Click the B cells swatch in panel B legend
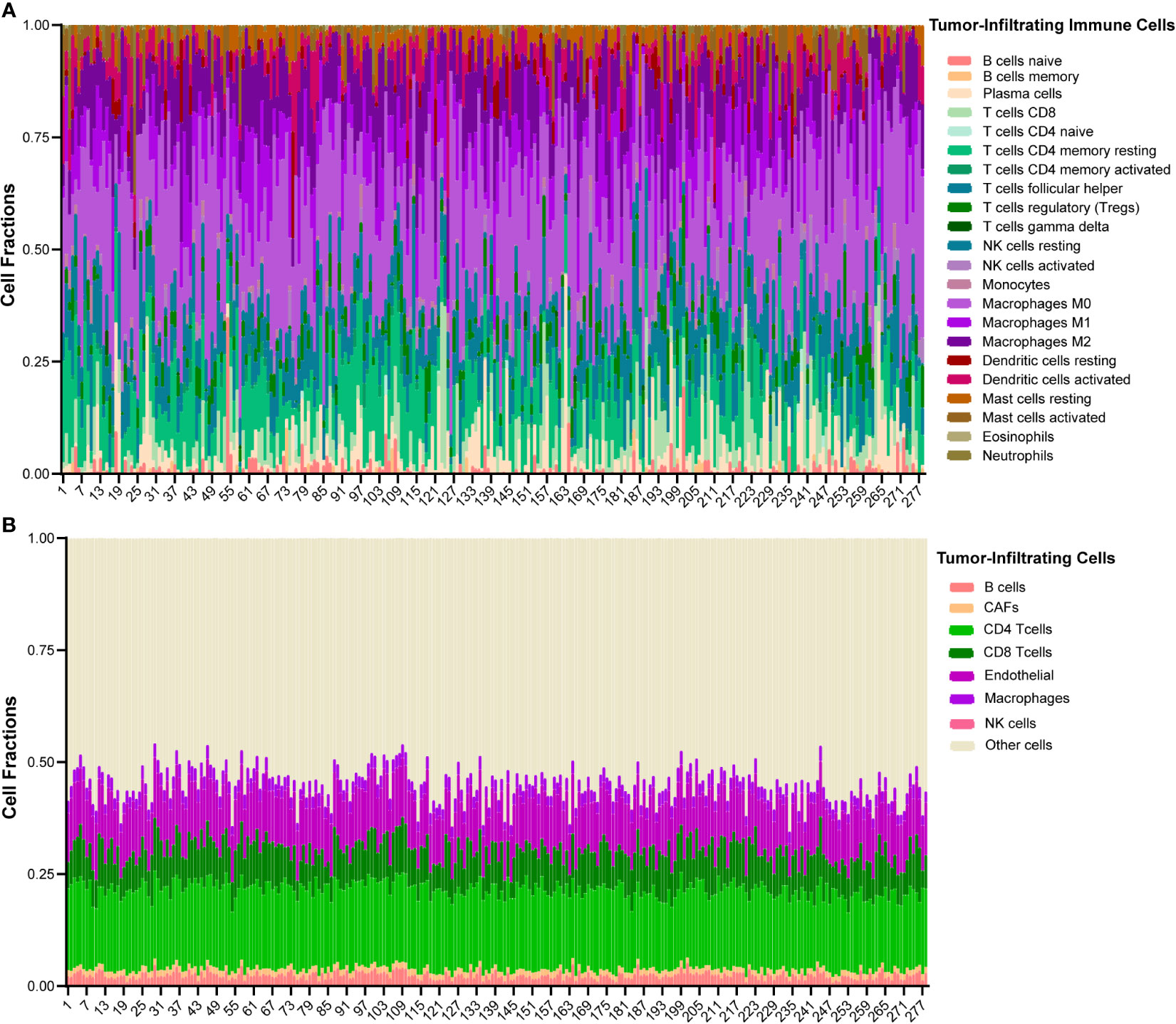The height and width of the screenshot is (1024, 1176). (962, 587)
